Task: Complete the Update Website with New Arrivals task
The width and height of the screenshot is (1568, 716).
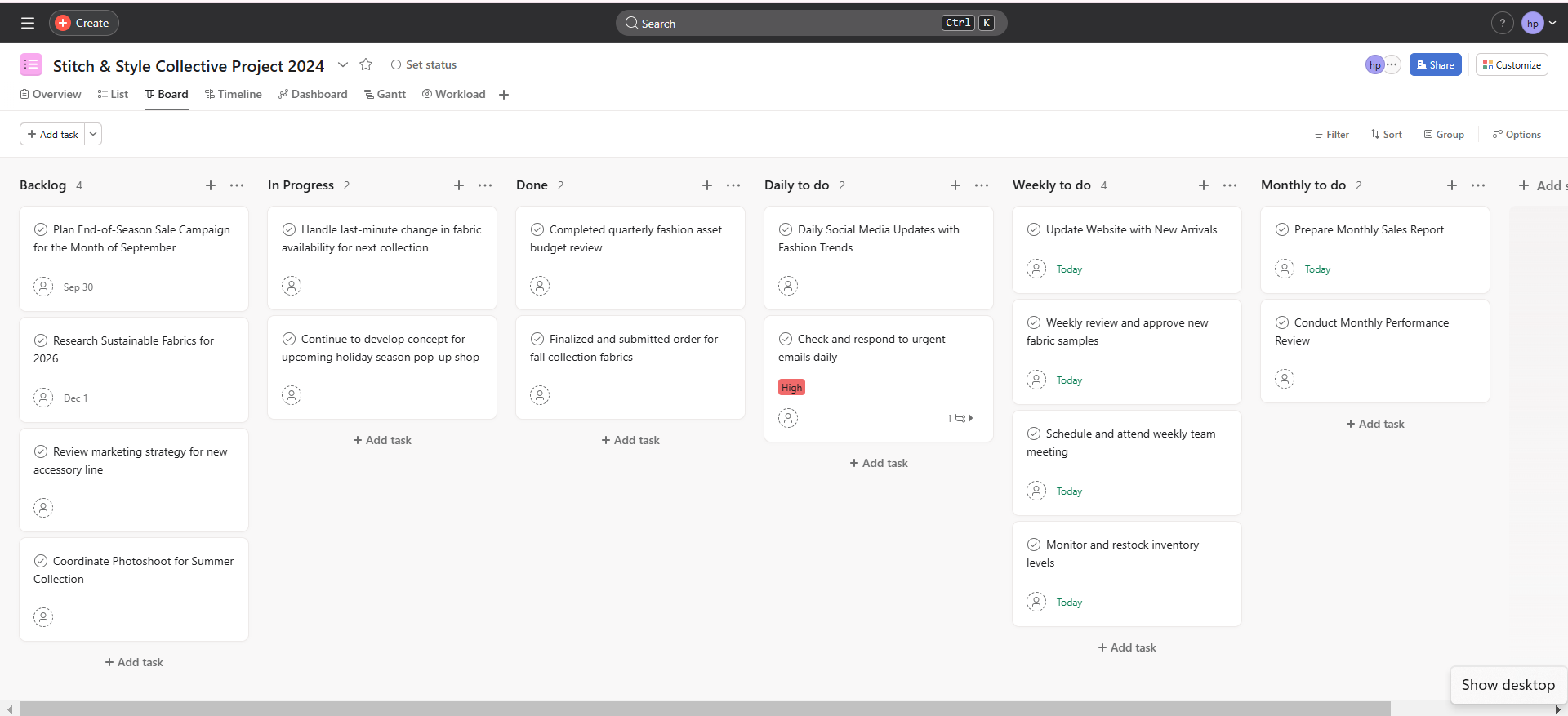Action: (1034, 229)
